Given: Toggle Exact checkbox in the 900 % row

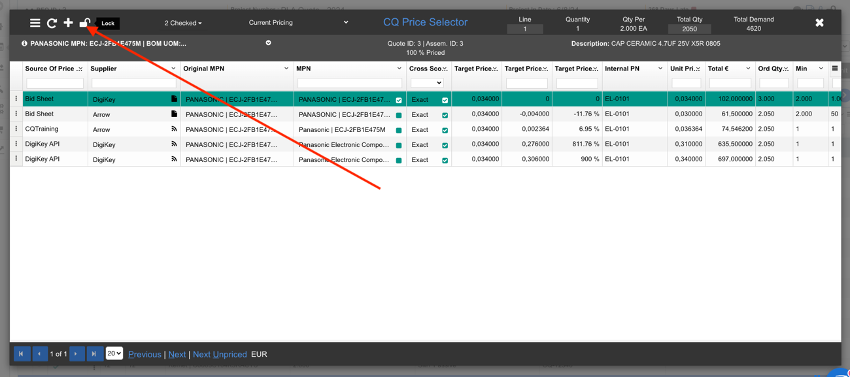Looking at the screenshot, I should click(x=445, y=161).
